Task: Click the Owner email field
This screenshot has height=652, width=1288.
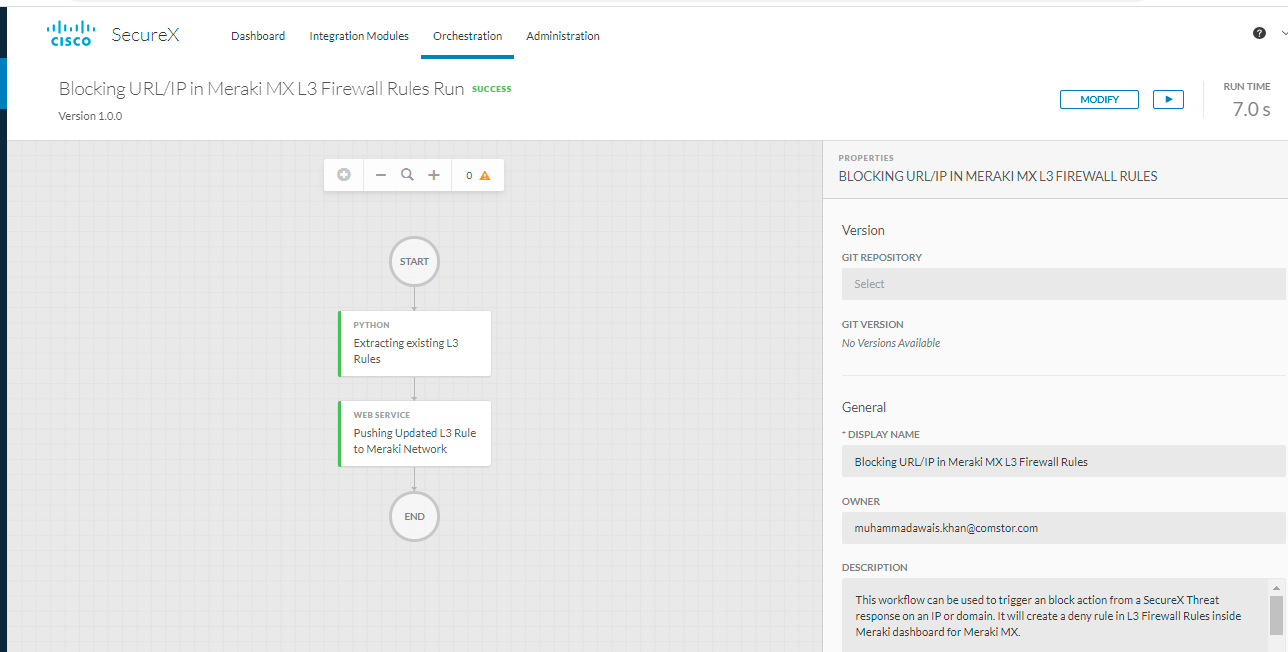Action: coord(1064,528)
